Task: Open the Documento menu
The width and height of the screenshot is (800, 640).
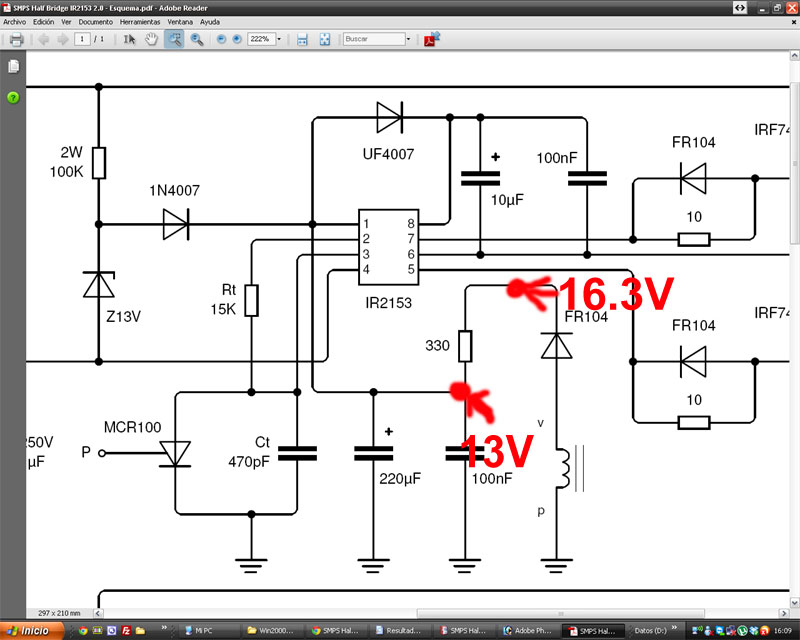Action: (x=95, y=21)
